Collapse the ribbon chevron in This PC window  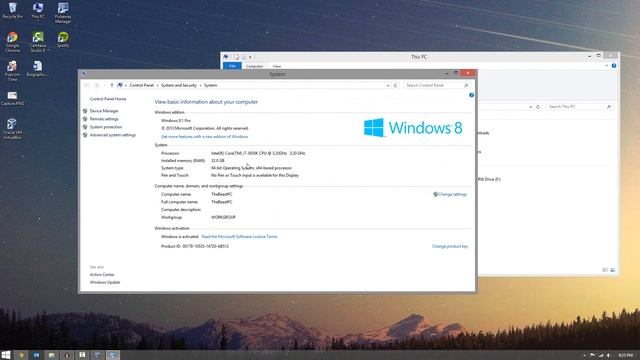pyautogui.click(x=607, y=66)
